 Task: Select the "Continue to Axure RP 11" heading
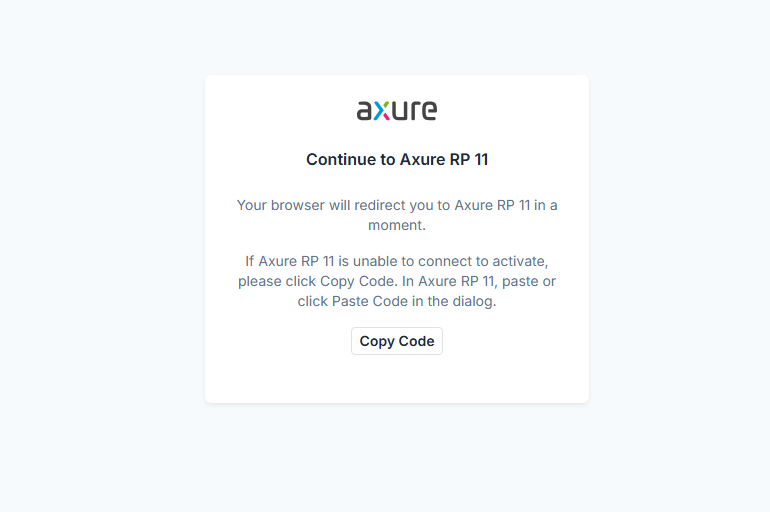coord(397,159)
